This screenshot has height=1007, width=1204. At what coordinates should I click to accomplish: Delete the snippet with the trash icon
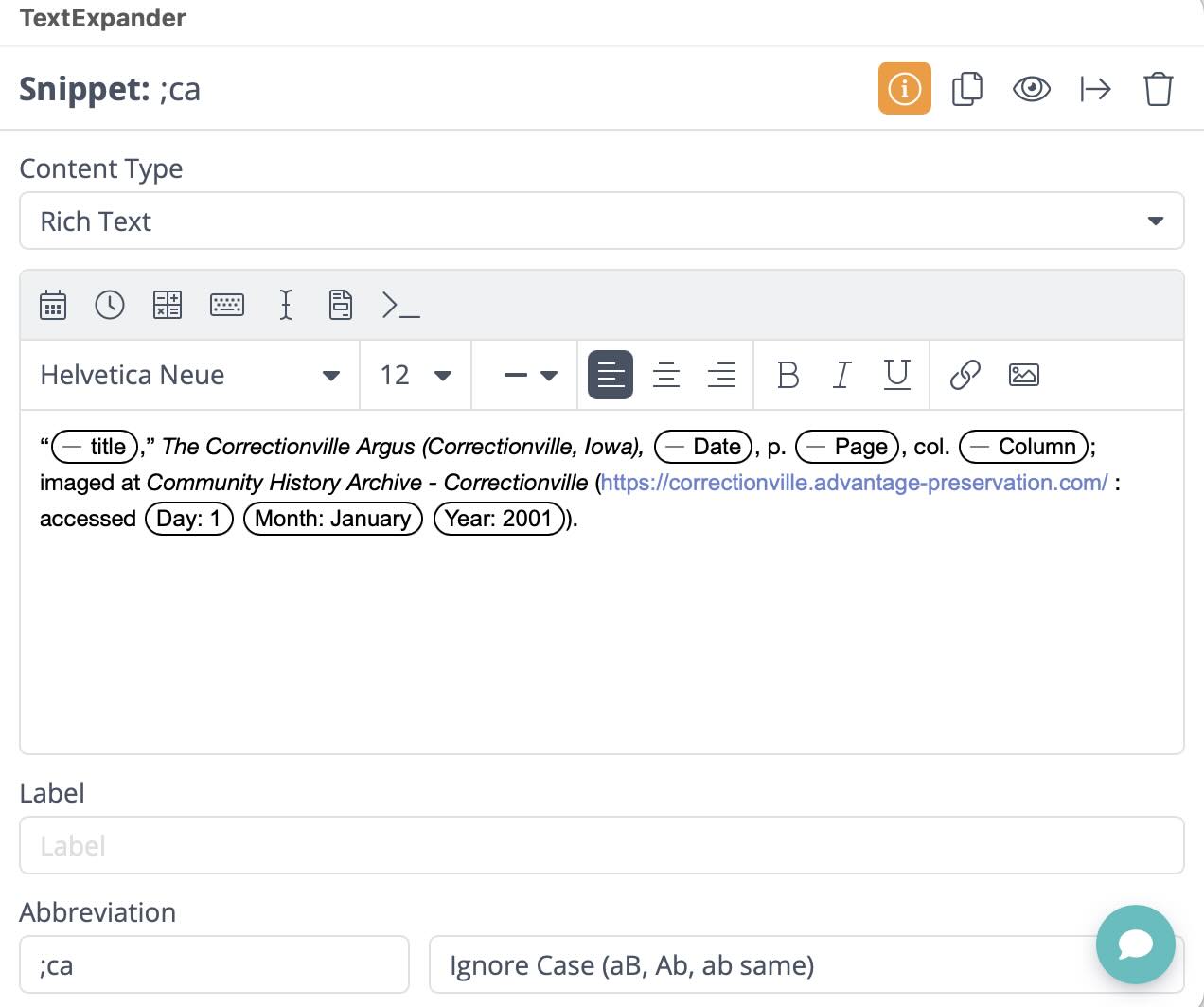tap(1158, 89)
